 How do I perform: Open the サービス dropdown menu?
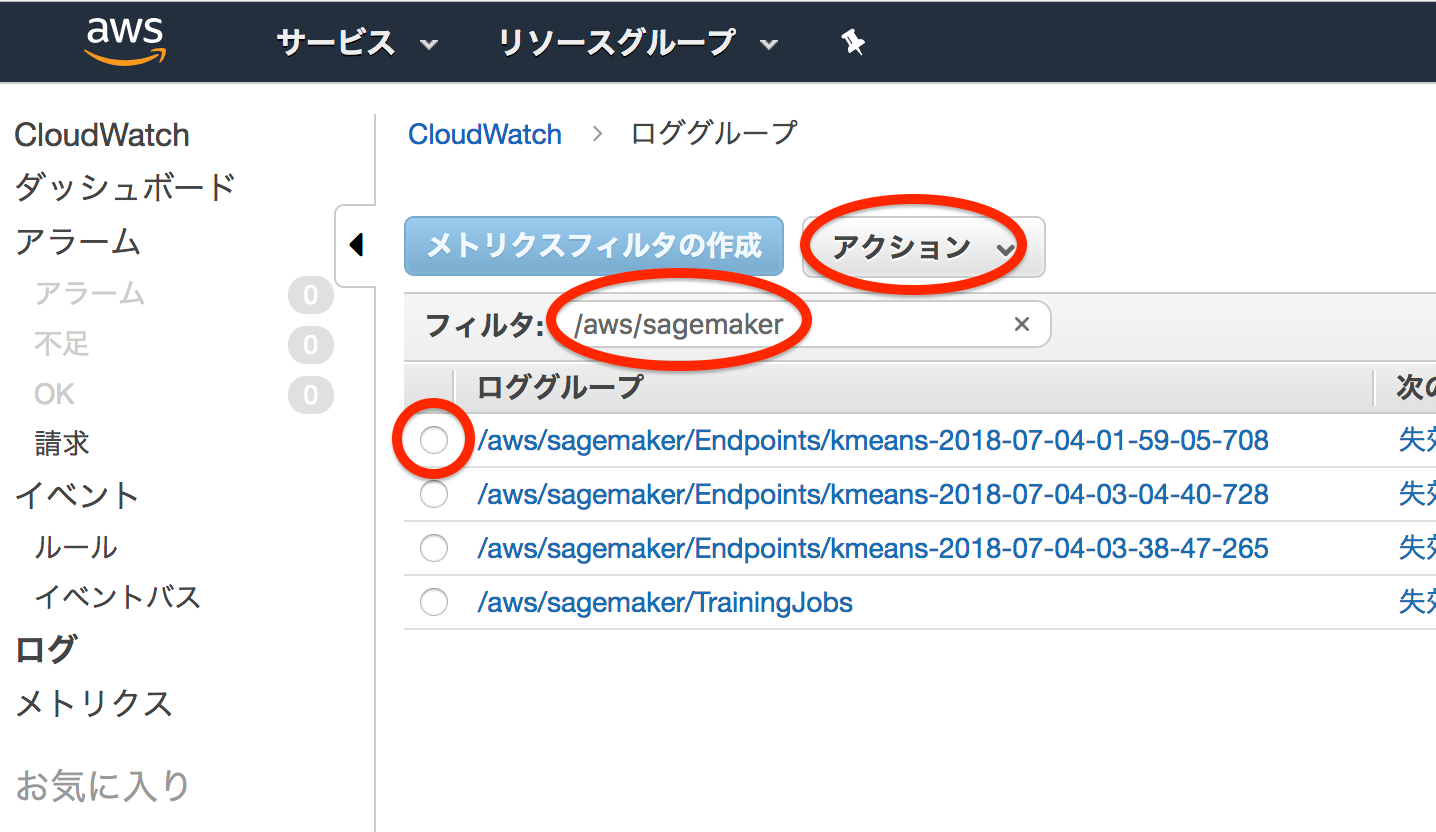tap(357, 43)
